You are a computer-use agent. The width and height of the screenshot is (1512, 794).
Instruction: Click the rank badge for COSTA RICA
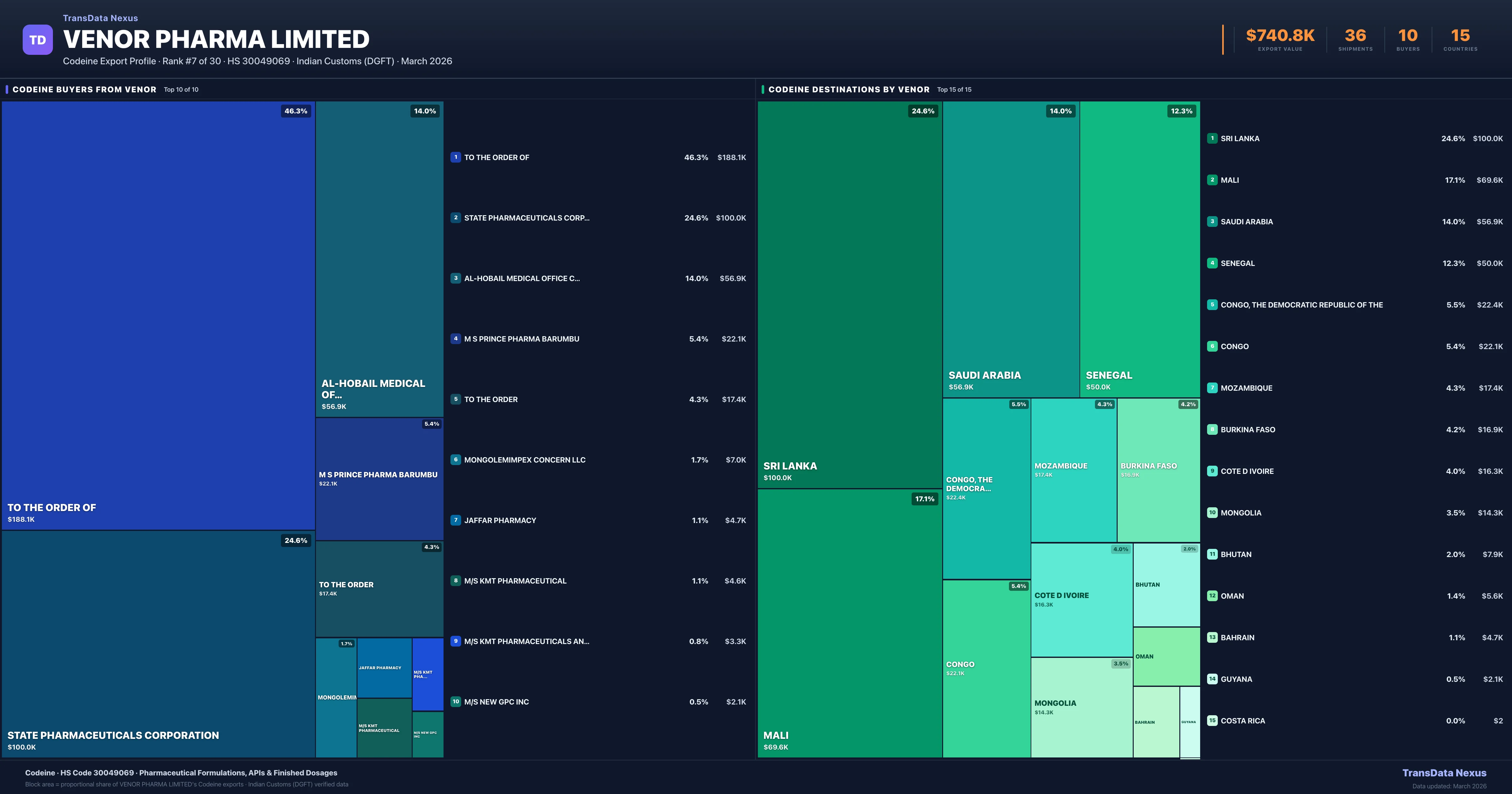pyautogui.click(x=1212, y=721)
